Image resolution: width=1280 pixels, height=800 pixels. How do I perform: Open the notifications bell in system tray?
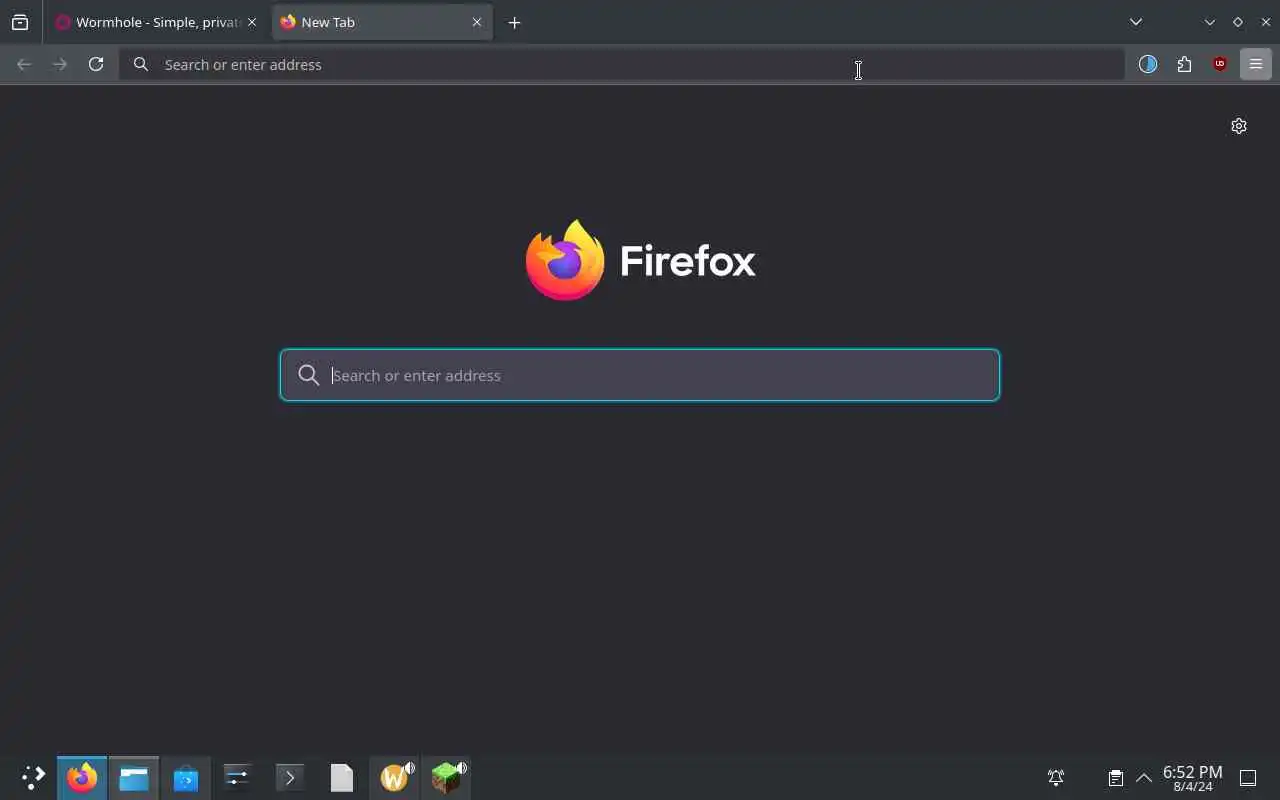click(1056, 777)
